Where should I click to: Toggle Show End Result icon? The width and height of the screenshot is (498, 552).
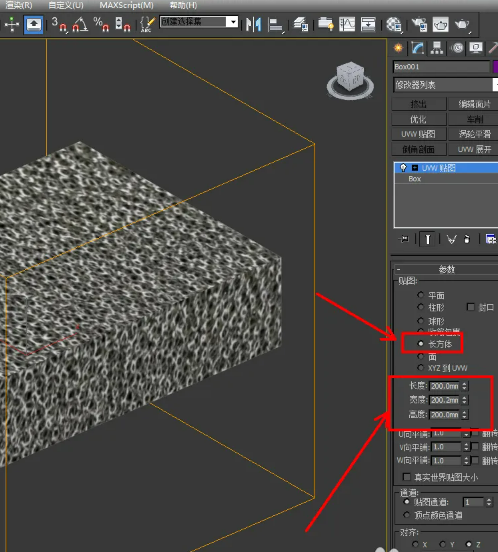428,239
